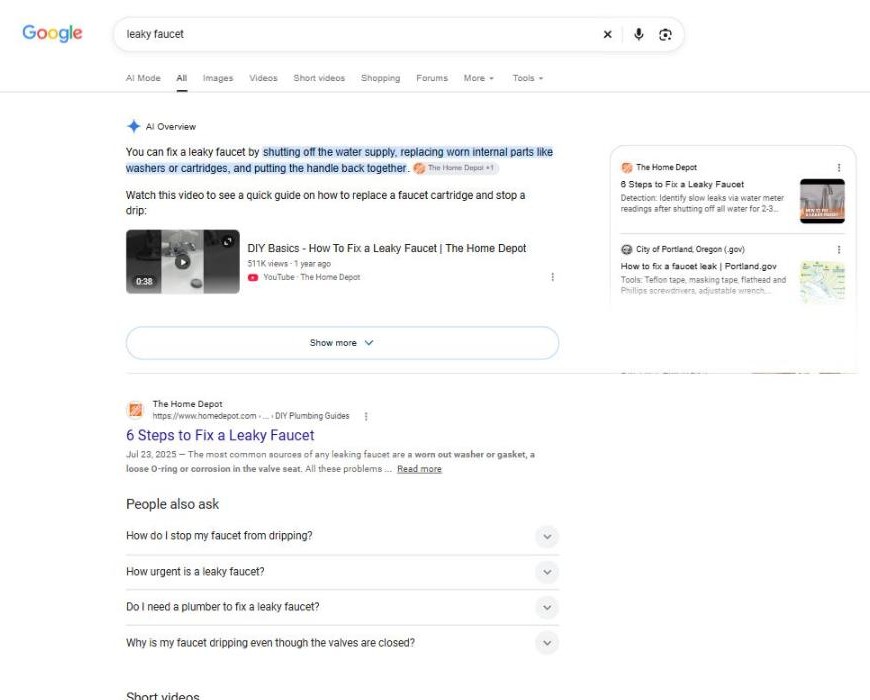This screenshot has width=870, height=700.
Task: Click the Read more link in the snippet
Action: [x=419, y=469]
